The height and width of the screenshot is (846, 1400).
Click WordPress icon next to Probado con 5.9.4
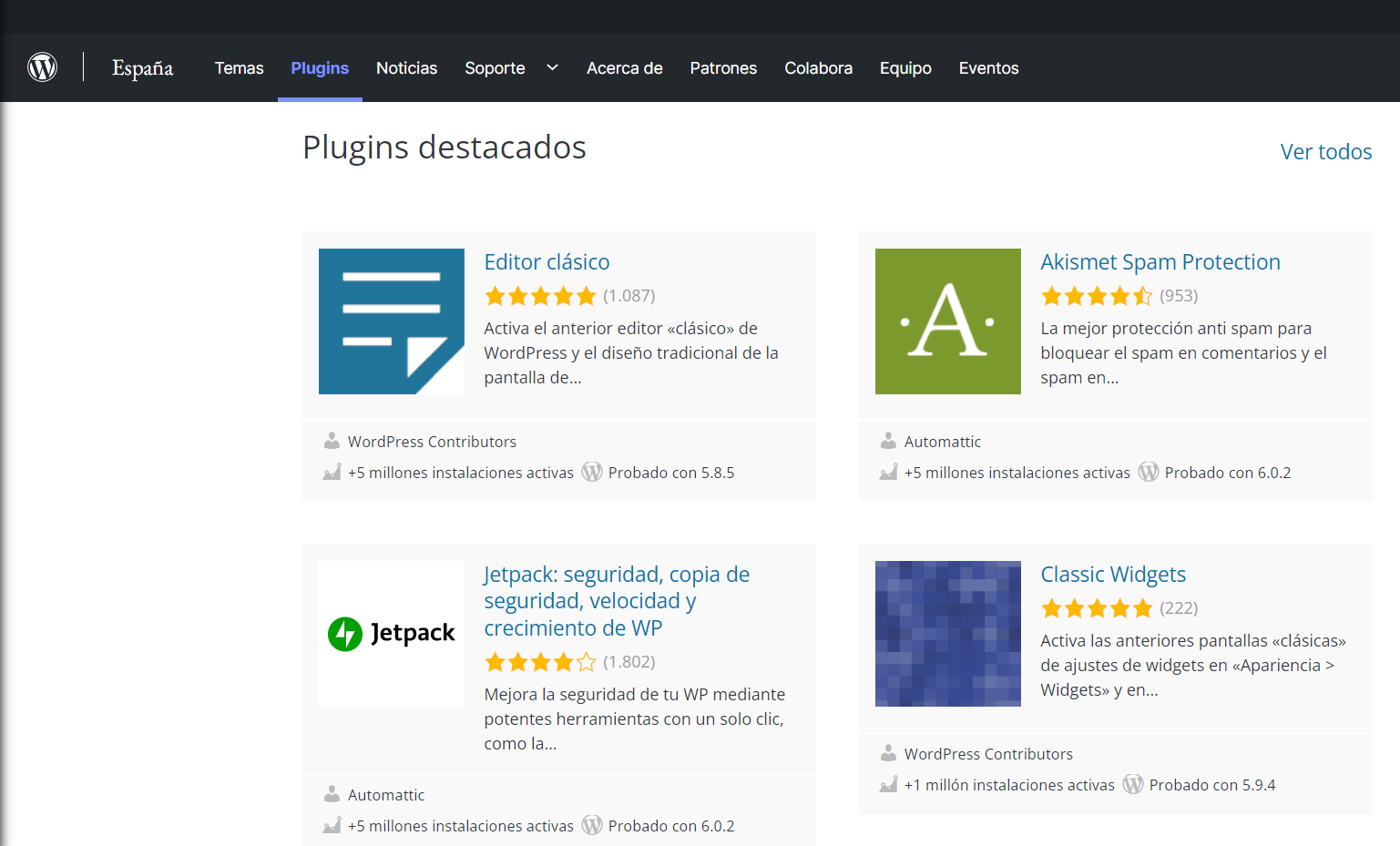click(x=1133, y=784)
